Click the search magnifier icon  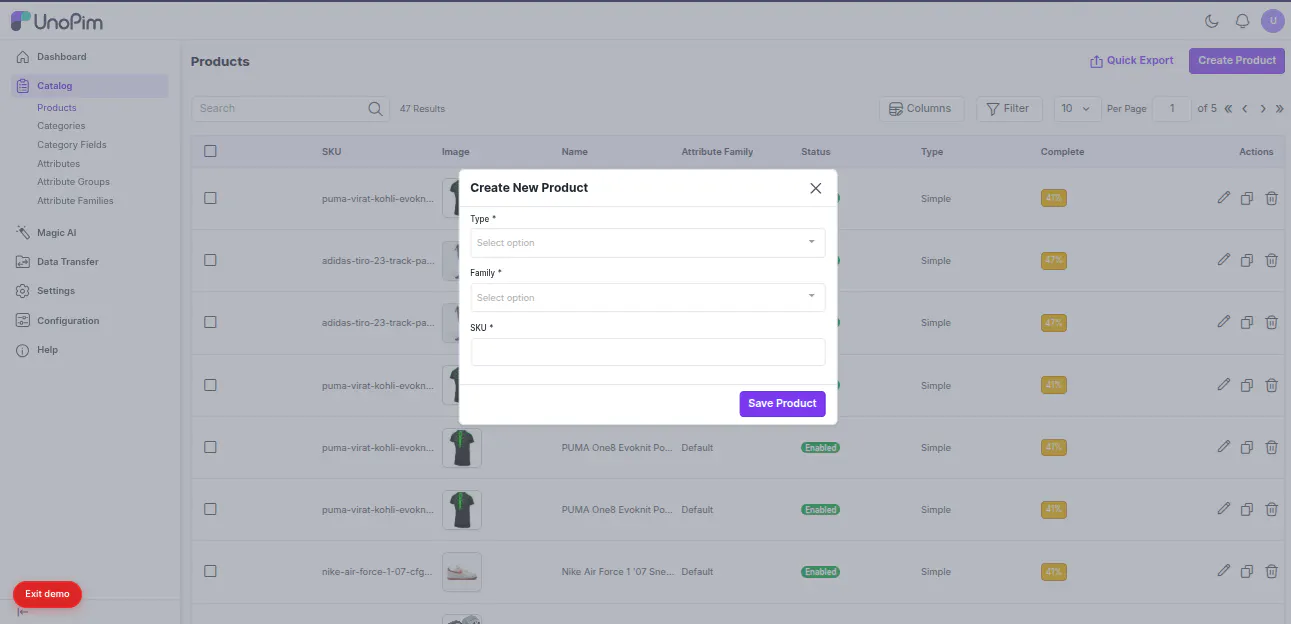coord(376,108)
